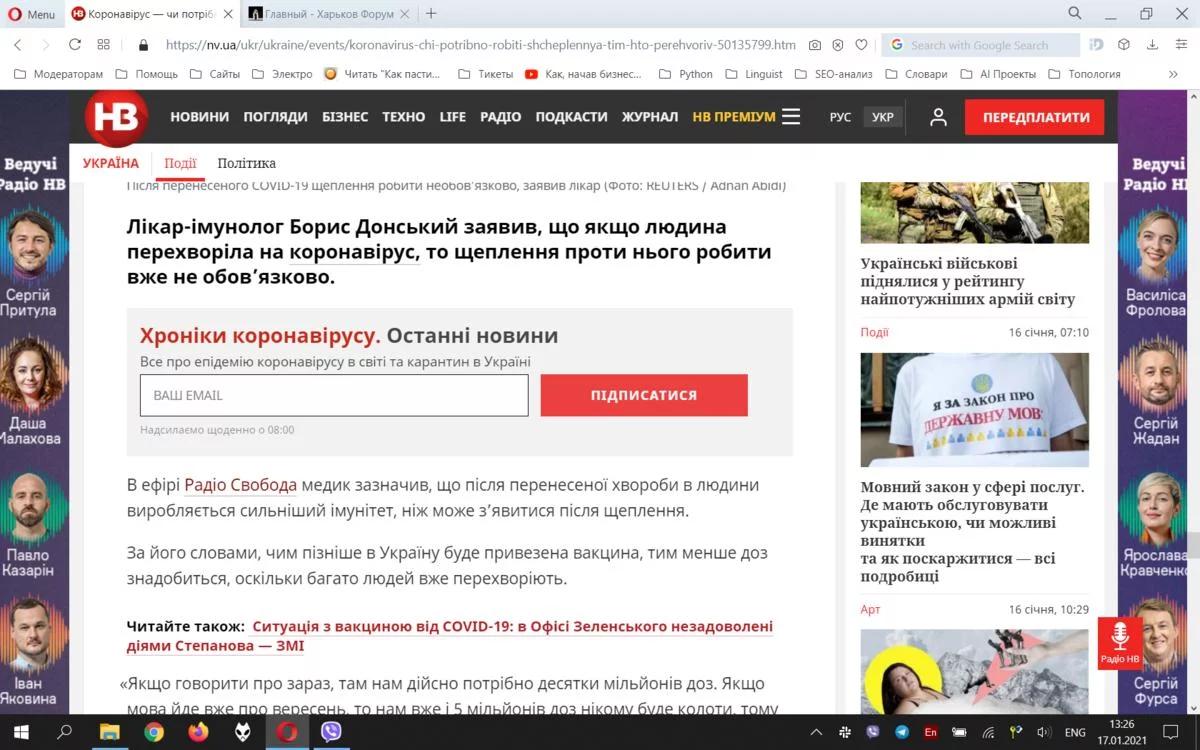Select the УКР language option

point(883,117)
